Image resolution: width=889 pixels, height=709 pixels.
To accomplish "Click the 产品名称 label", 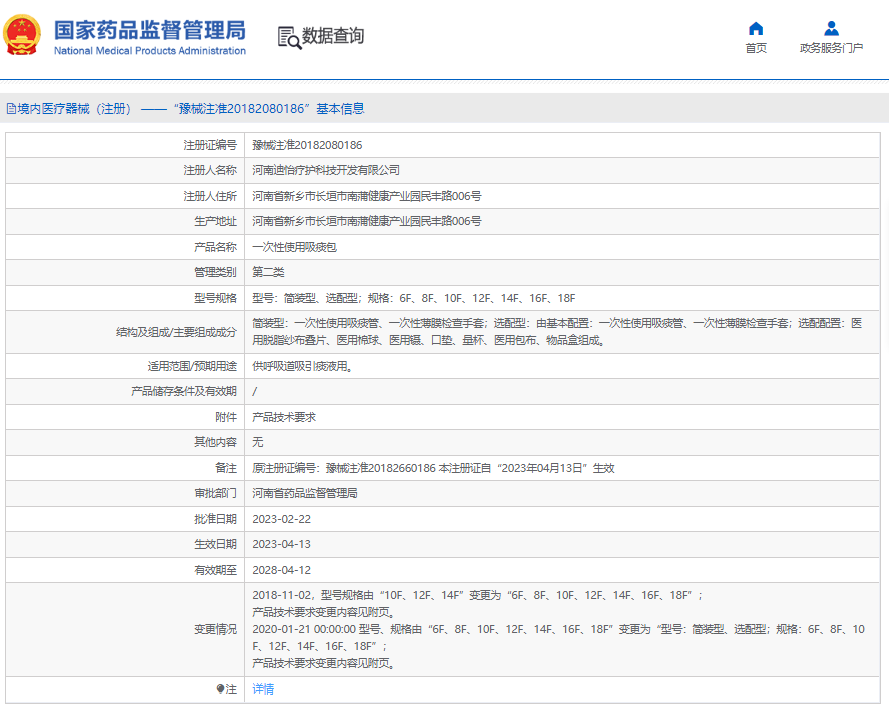I will (215, 247).
